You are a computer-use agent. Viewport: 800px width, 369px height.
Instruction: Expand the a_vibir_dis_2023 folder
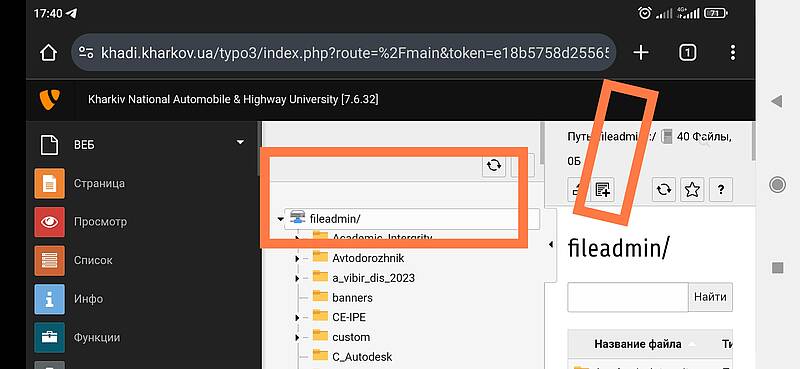point(297,279)
